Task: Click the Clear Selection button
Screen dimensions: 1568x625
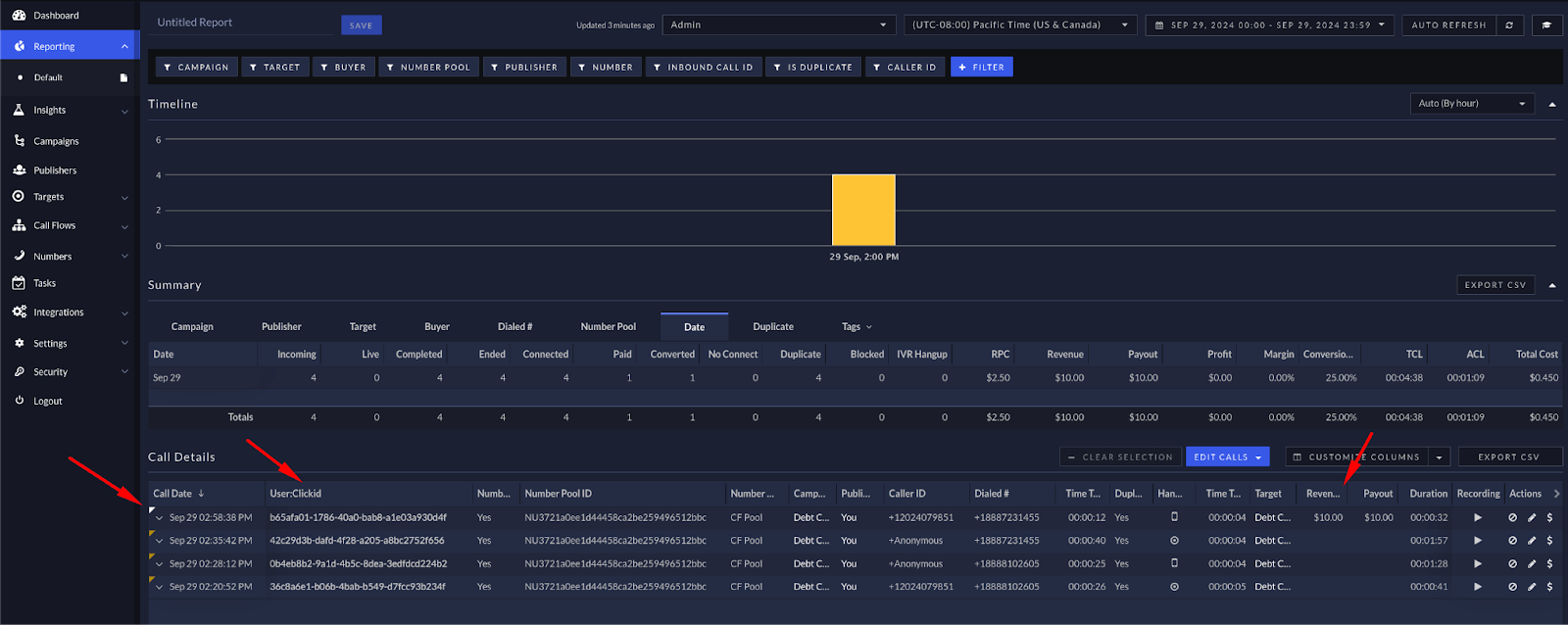Action: pyautogui.click(x=1119, y=457)
